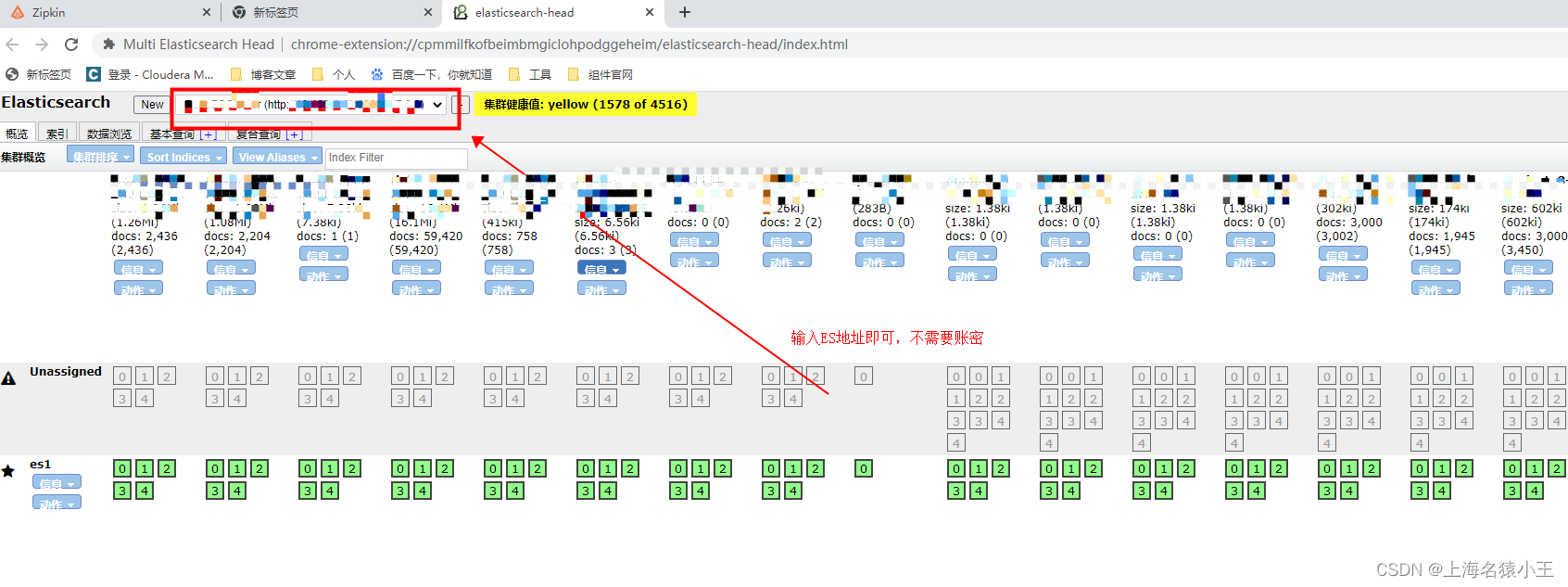The width and height of the screenshot is (1568, 587).
Task: Open the 新标签页 bookmark
Action: coord(38,74)
